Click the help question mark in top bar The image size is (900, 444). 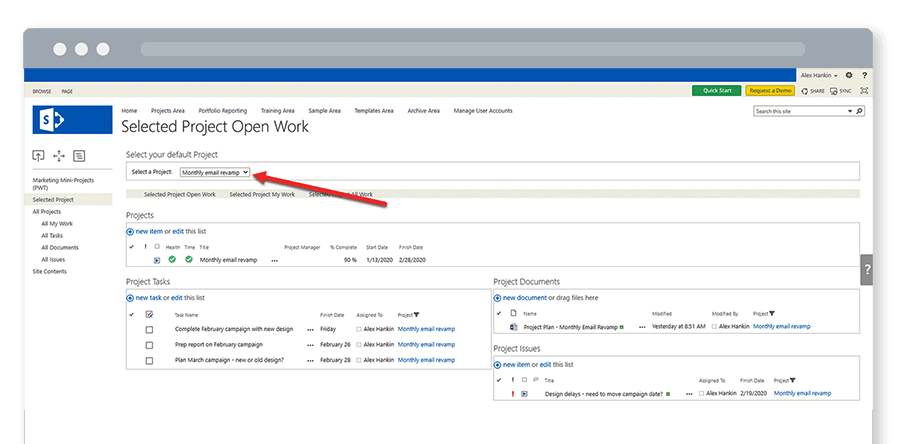point(864,75)
